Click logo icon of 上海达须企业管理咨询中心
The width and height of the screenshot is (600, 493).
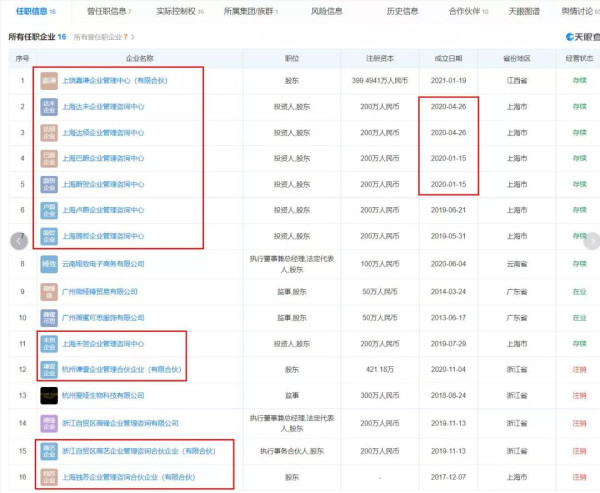point(49,133)
